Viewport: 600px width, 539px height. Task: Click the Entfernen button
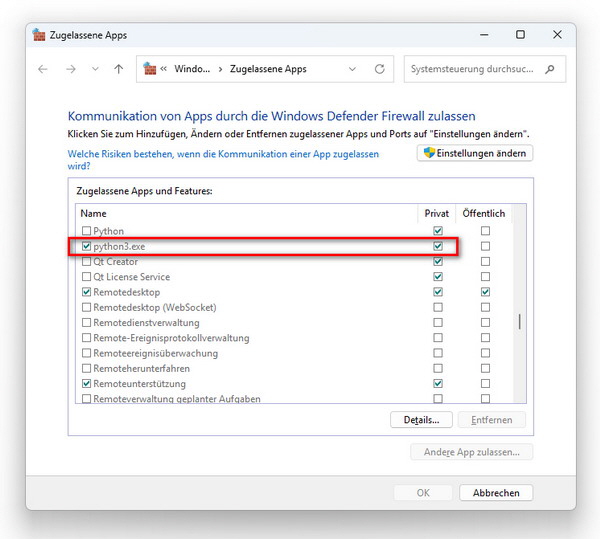pos(491,420)
